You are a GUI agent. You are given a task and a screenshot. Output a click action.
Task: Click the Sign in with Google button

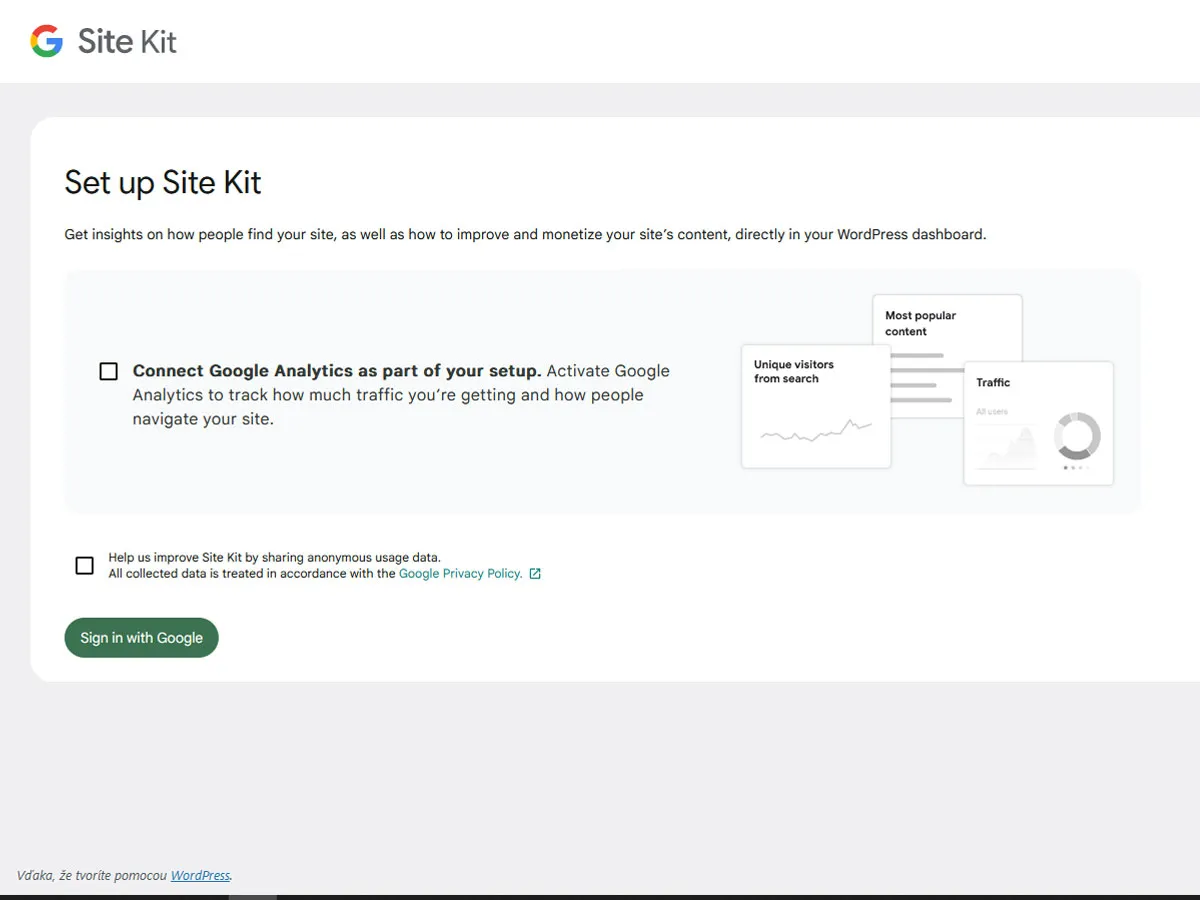pyautogui.click(x=141, y=638)
